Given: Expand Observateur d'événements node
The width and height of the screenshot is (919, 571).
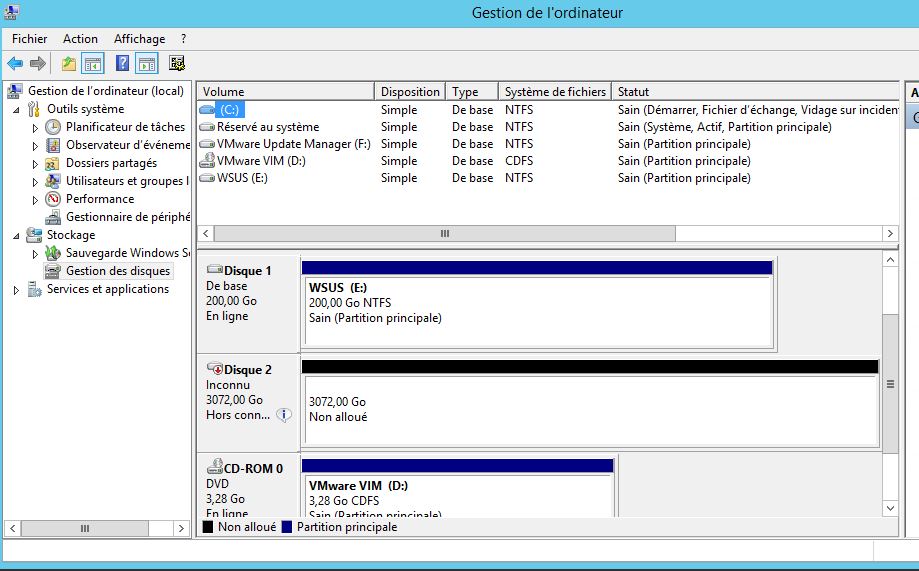Looking at the screenshot, I should 35,146.
